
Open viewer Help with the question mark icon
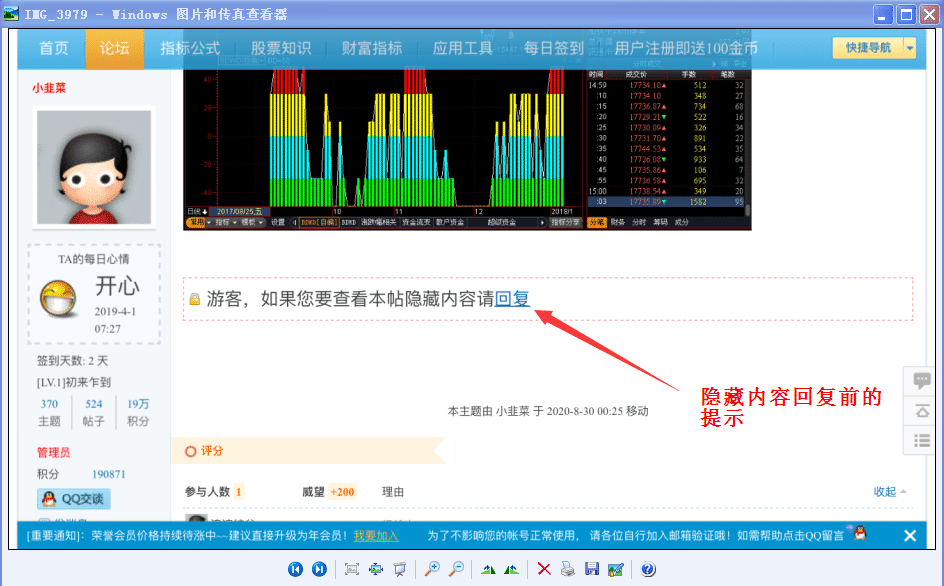point(647,568)
